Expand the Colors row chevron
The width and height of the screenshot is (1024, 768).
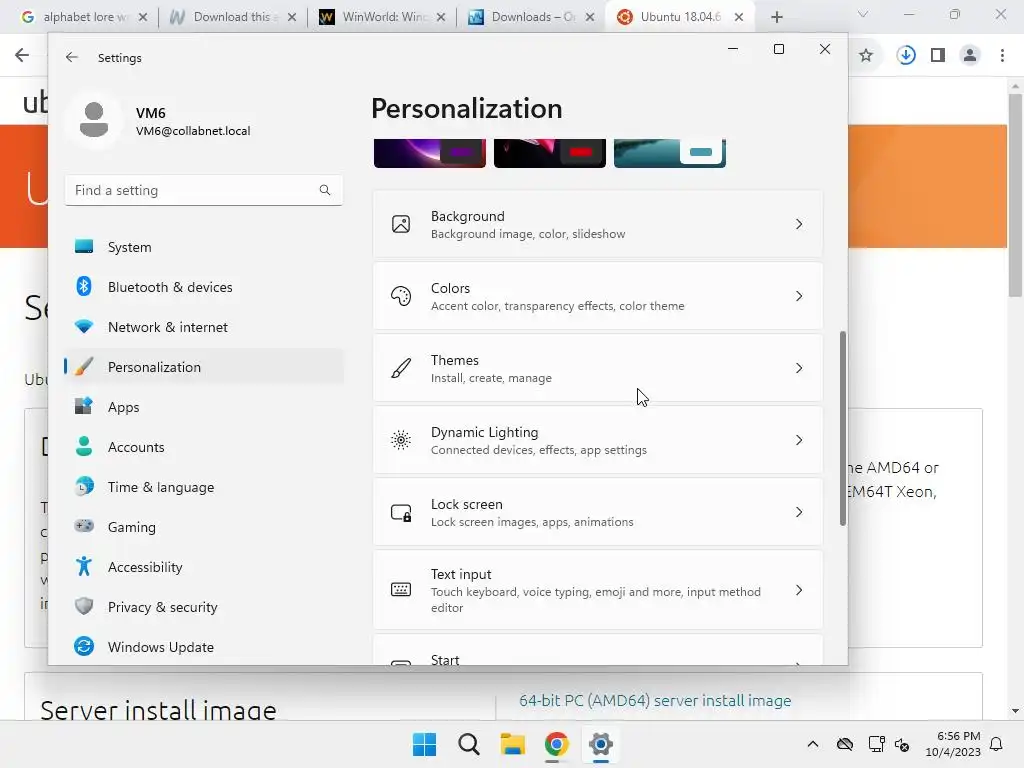pos(799,296)
